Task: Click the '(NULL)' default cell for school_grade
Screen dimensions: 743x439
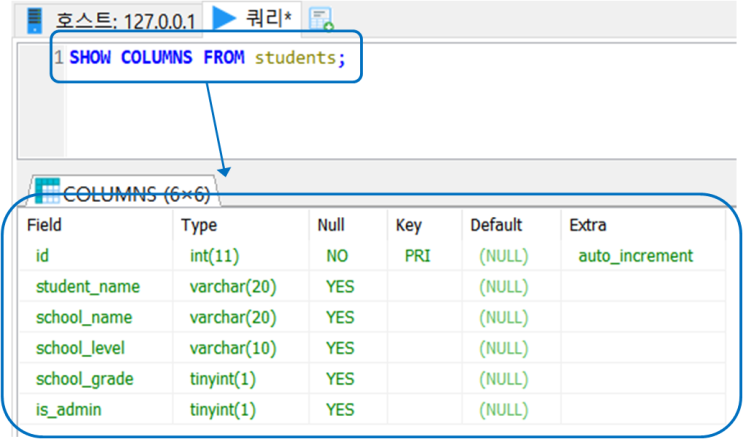Action: click(512, 379)
